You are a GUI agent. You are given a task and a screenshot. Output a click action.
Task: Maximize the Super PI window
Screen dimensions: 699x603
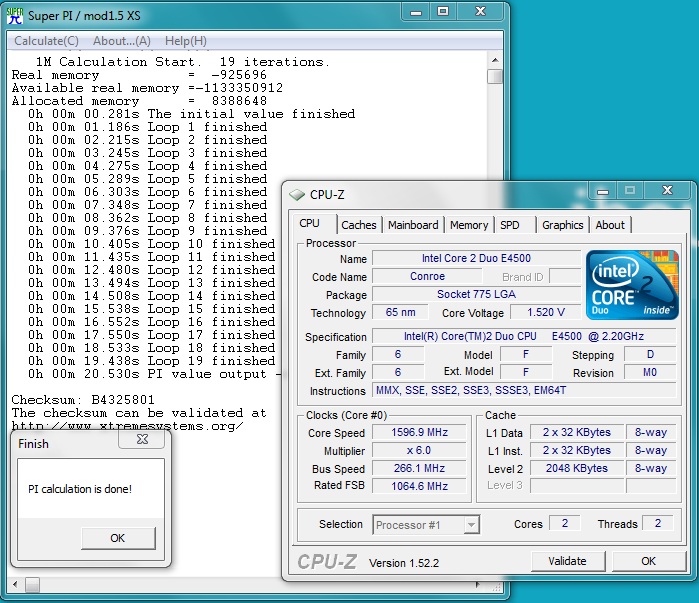pos(443,12)
